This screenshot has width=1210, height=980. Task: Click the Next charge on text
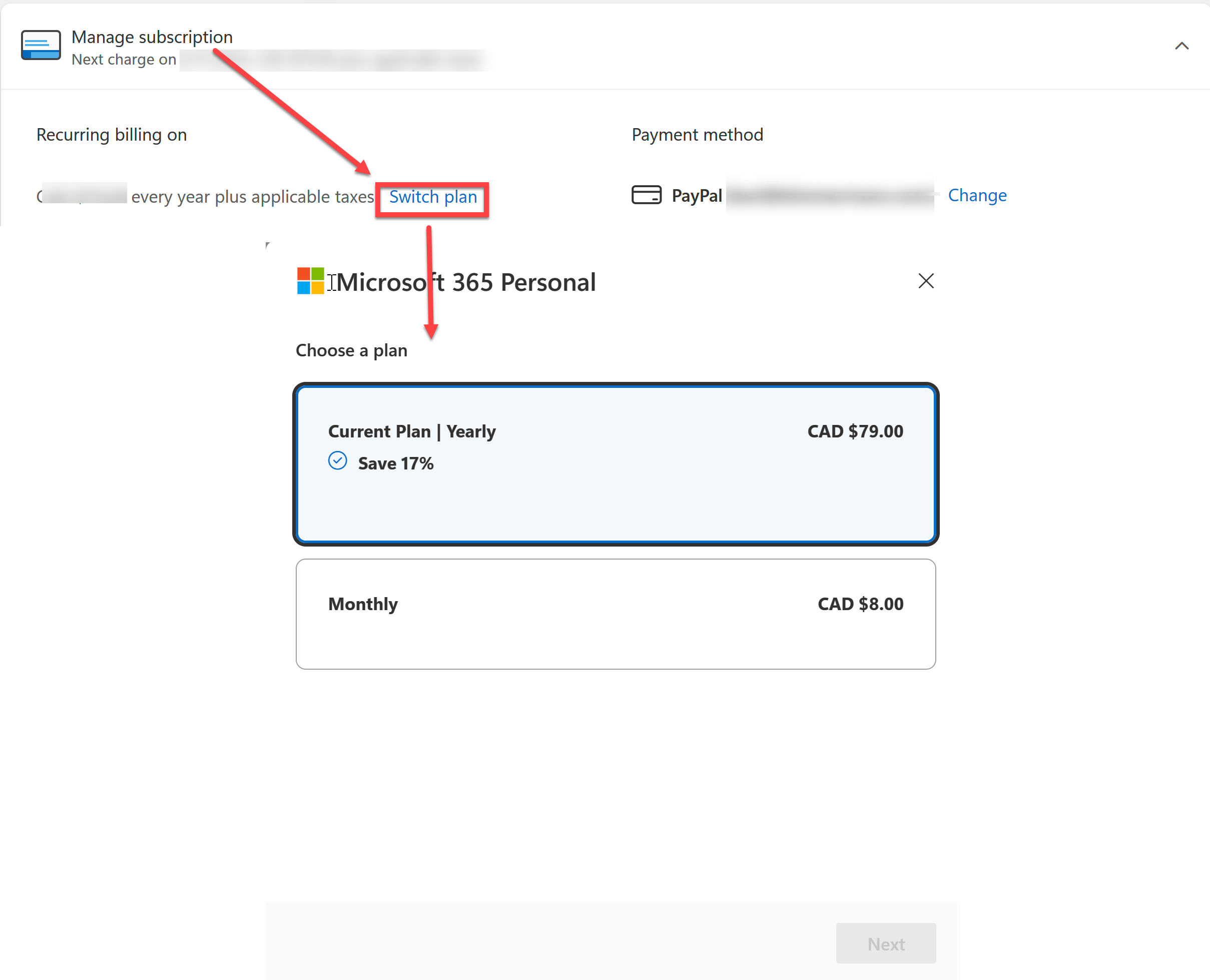pos(124,60)
